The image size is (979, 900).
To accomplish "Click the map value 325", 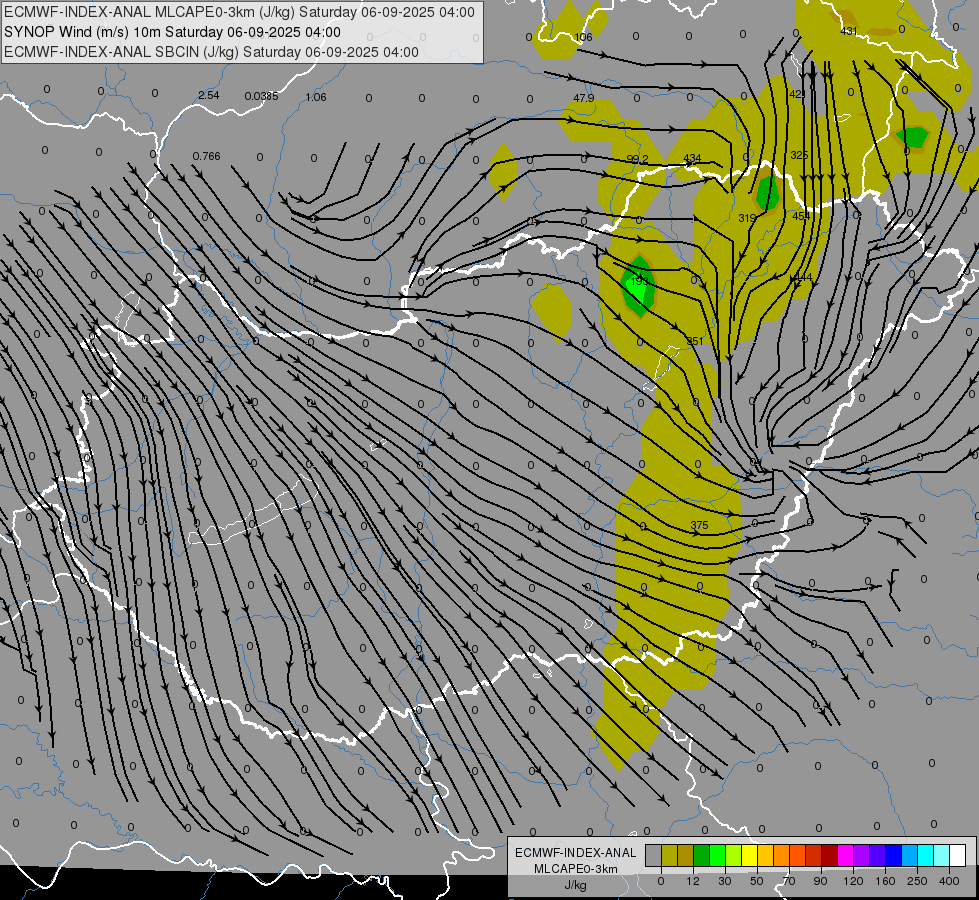I will 799,155.
